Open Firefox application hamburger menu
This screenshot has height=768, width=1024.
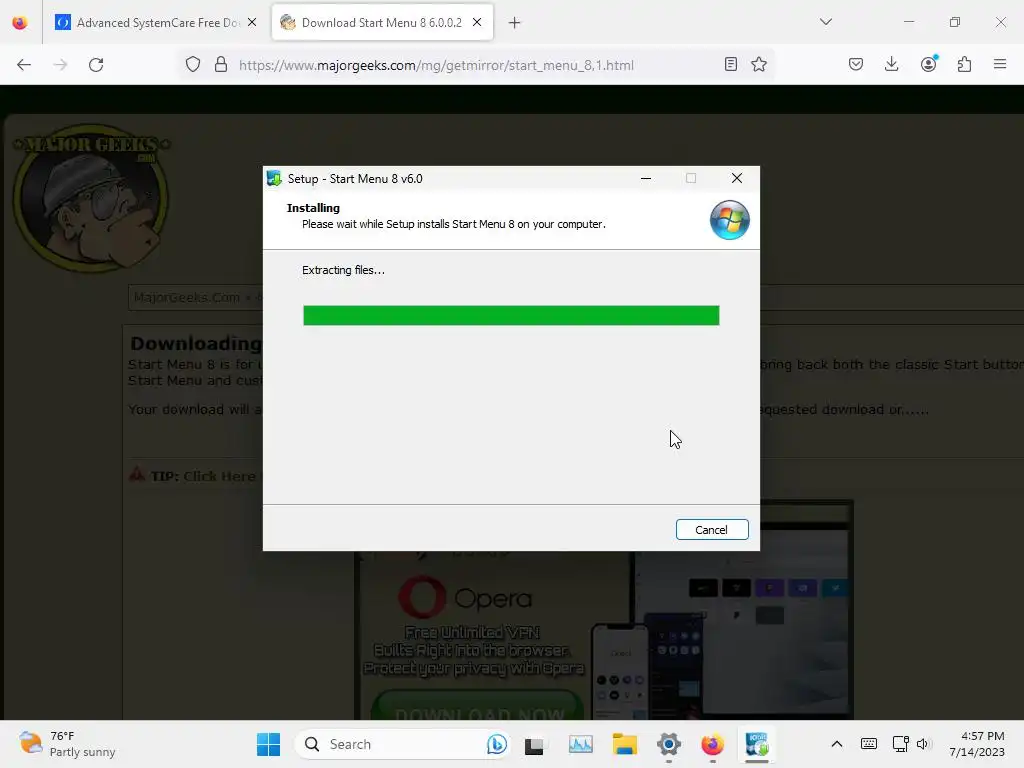click(1000, 65)
